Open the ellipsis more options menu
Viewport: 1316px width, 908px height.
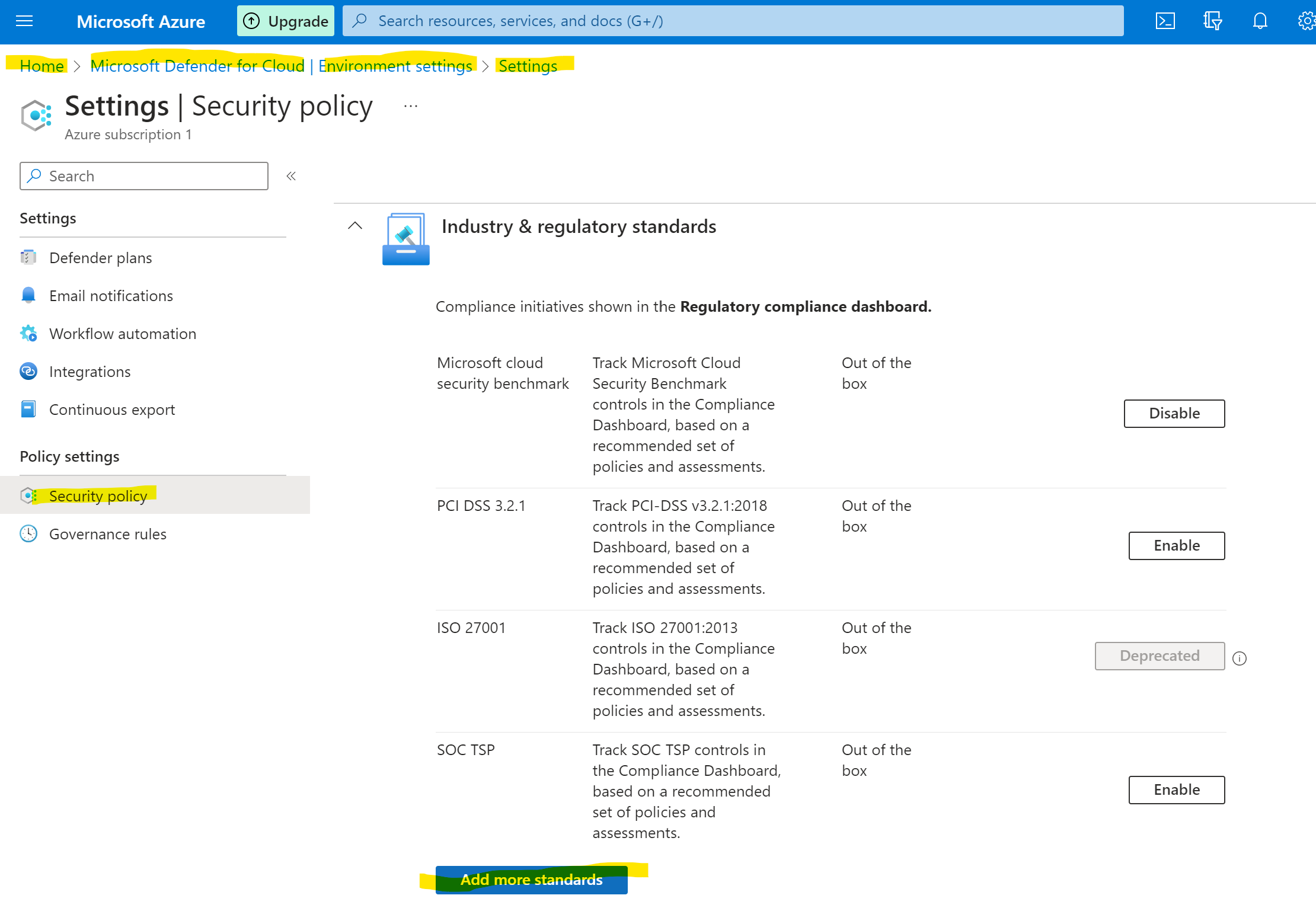click(x=410, y=107)
